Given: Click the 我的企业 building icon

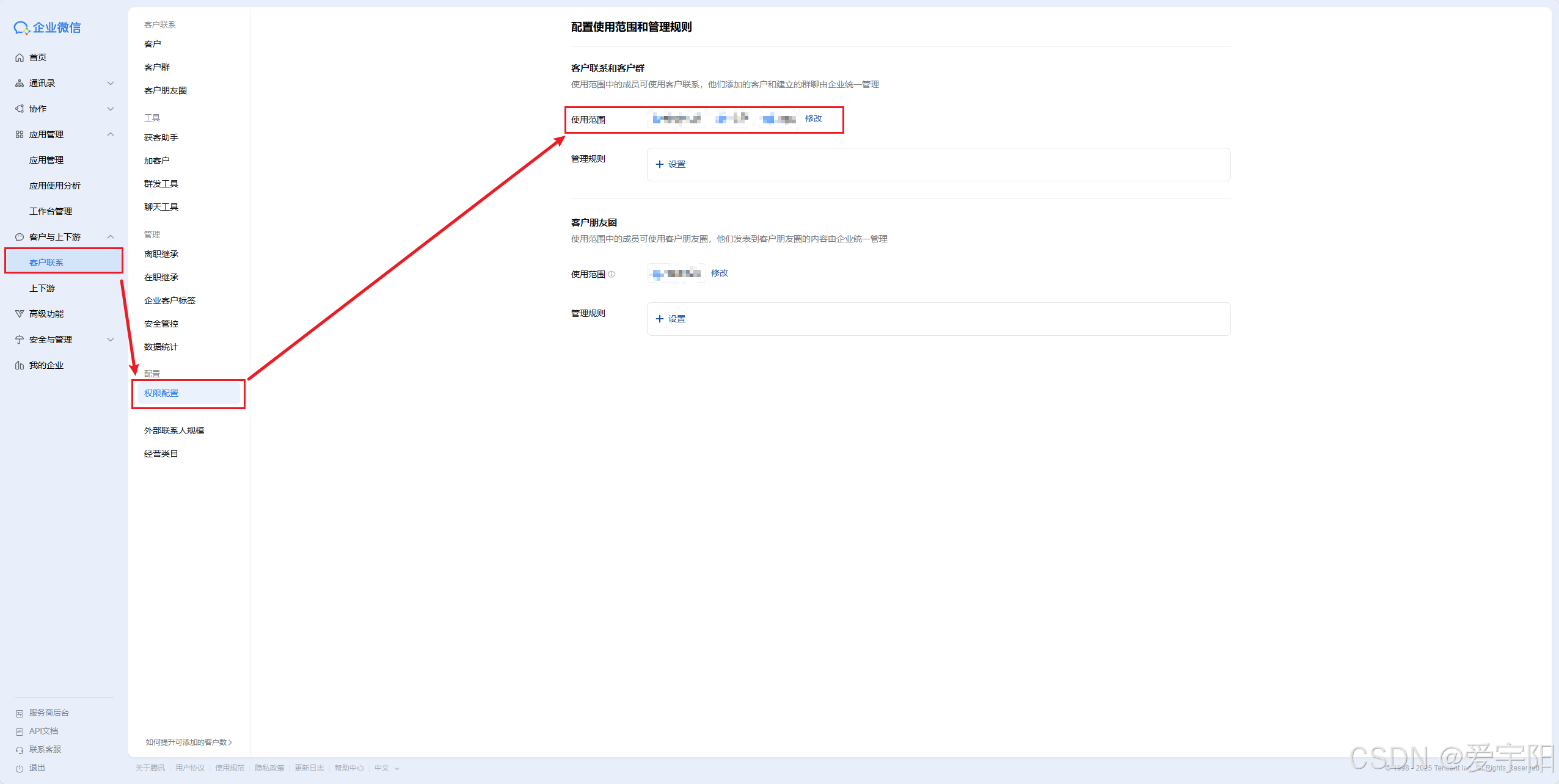Looking at the screenshot, I should [x=20, y=365].
